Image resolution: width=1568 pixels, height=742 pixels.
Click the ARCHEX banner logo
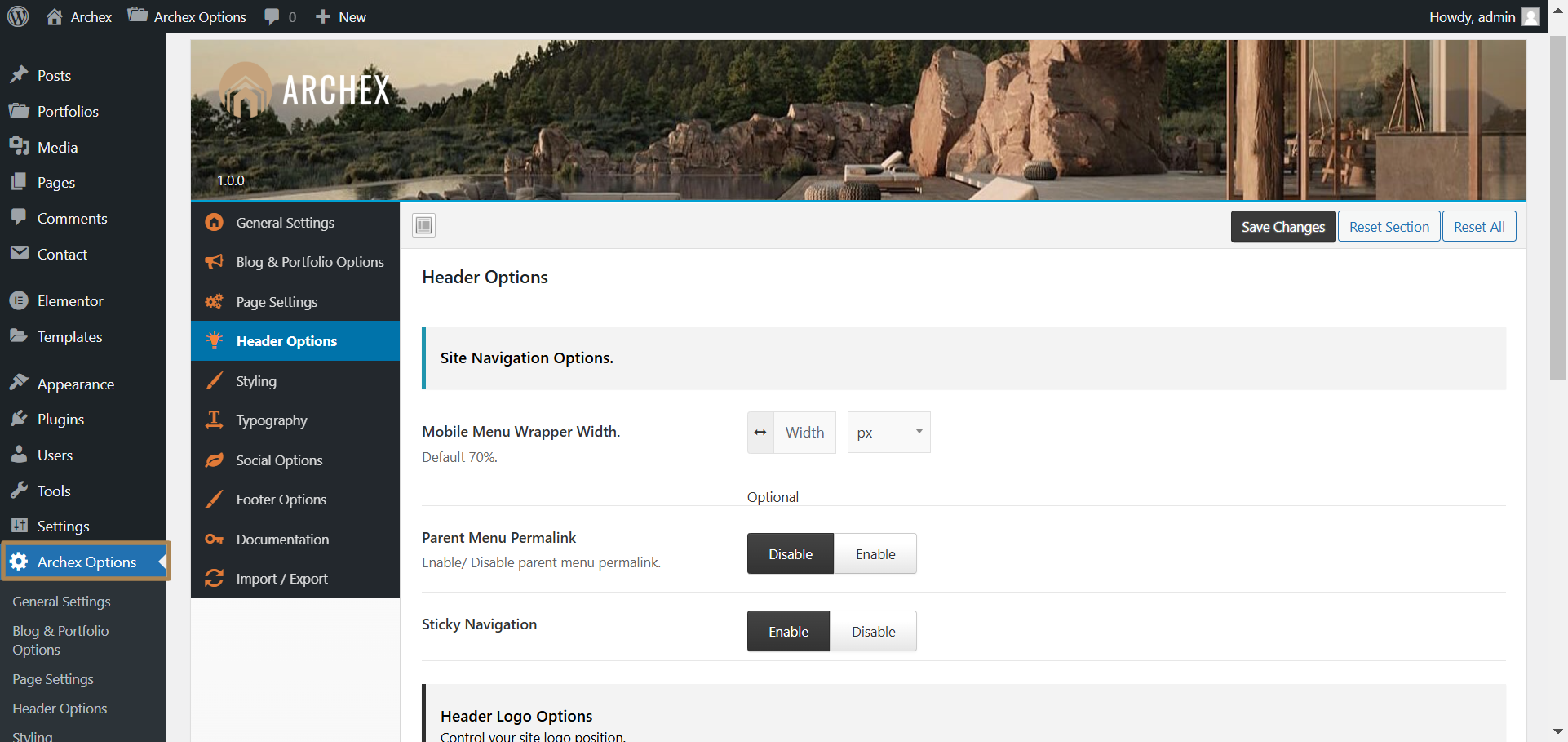pyautogui.click(x=305, y=90)
